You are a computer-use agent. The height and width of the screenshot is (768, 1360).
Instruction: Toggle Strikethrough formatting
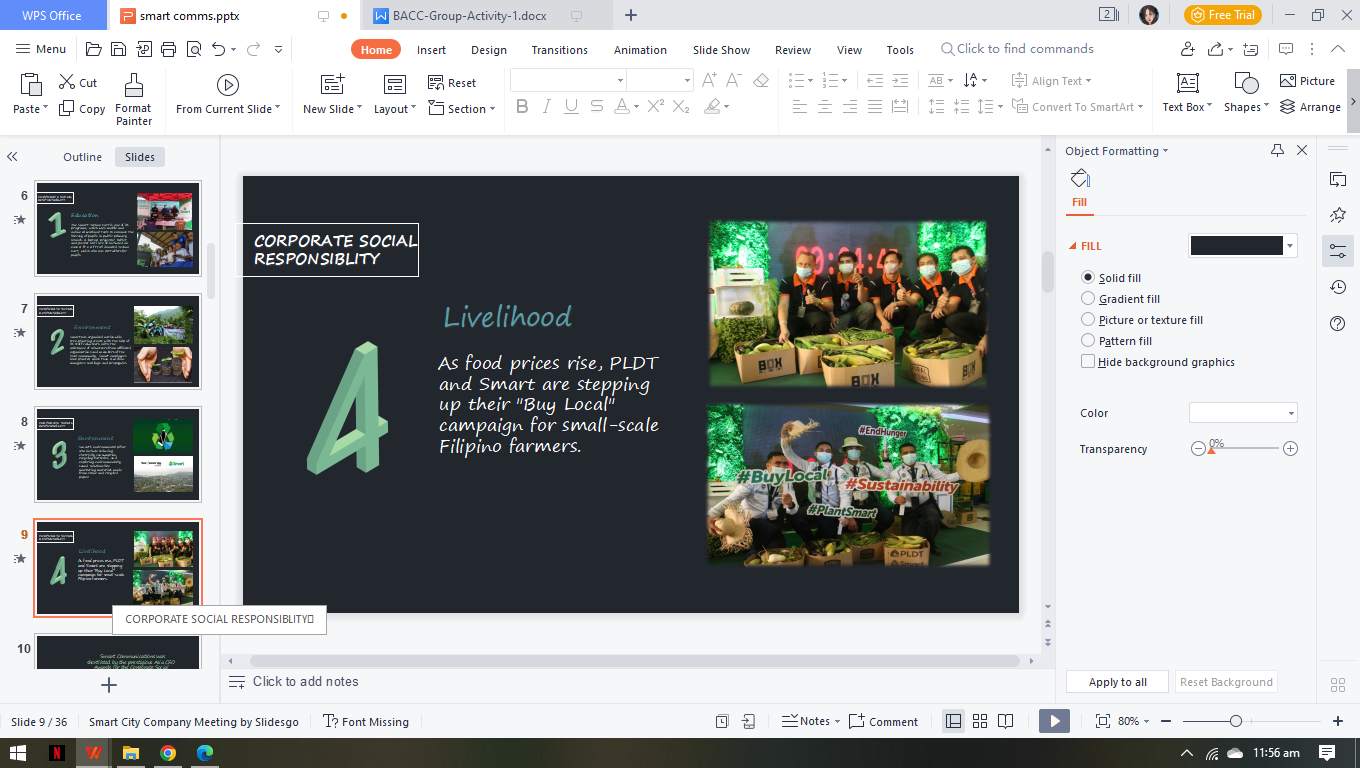click(x=596, y=106)
